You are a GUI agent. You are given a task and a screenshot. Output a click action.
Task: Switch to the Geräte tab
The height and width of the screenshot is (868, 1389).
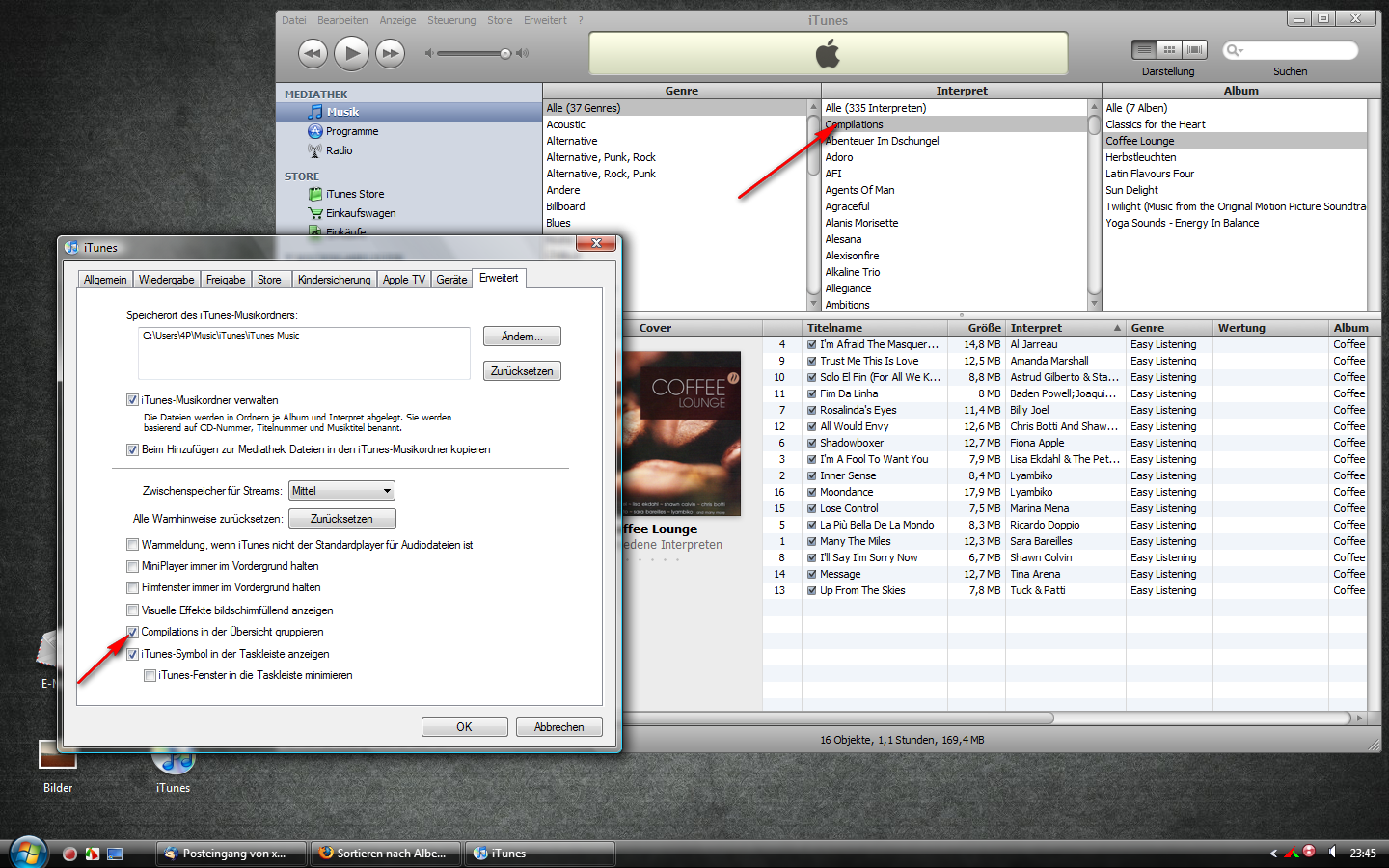point(451,280)
